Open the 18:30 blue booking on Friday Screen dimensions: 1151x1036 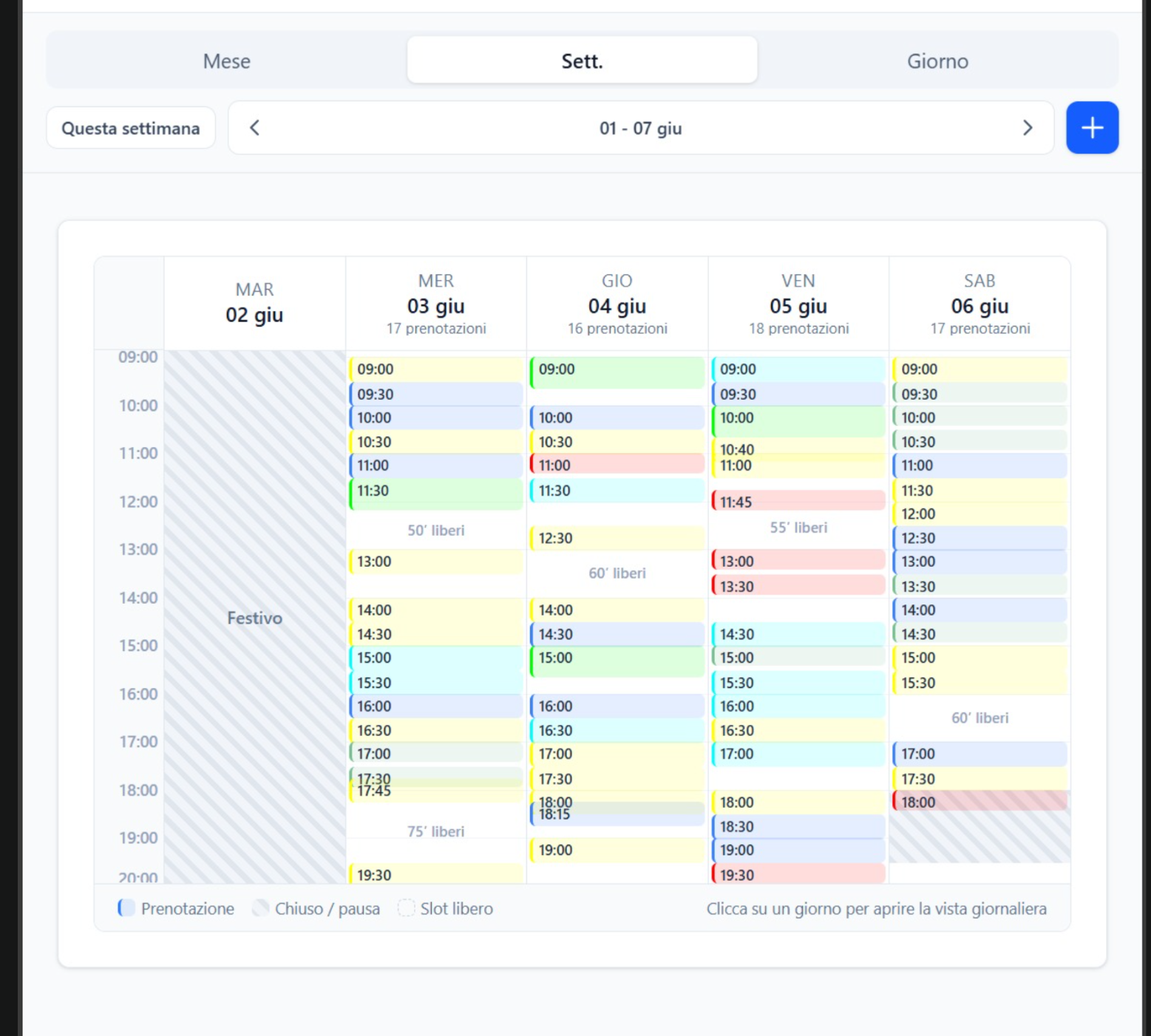tap(798, 826)
